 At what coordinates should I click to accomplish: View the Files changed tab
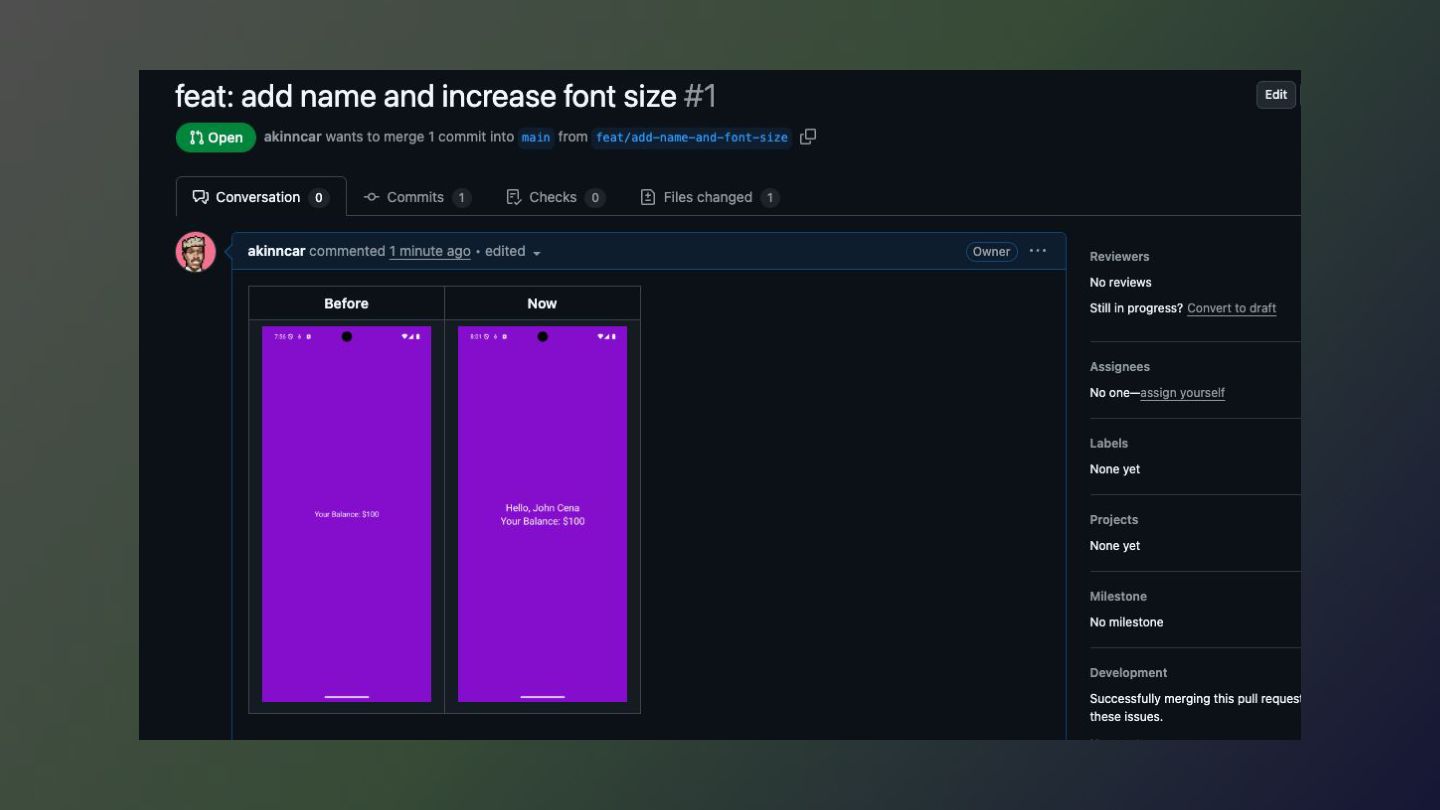coord(708,197)
